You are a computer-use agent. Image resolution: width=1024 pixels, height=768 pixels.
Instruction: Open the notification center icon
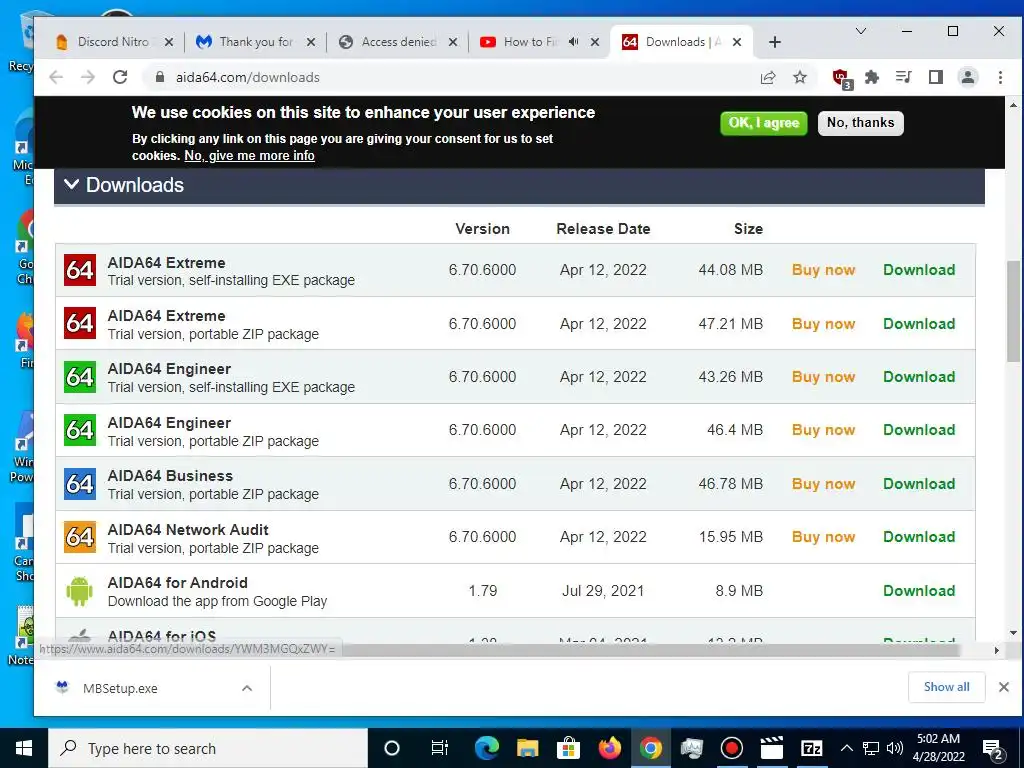point(993,749)
